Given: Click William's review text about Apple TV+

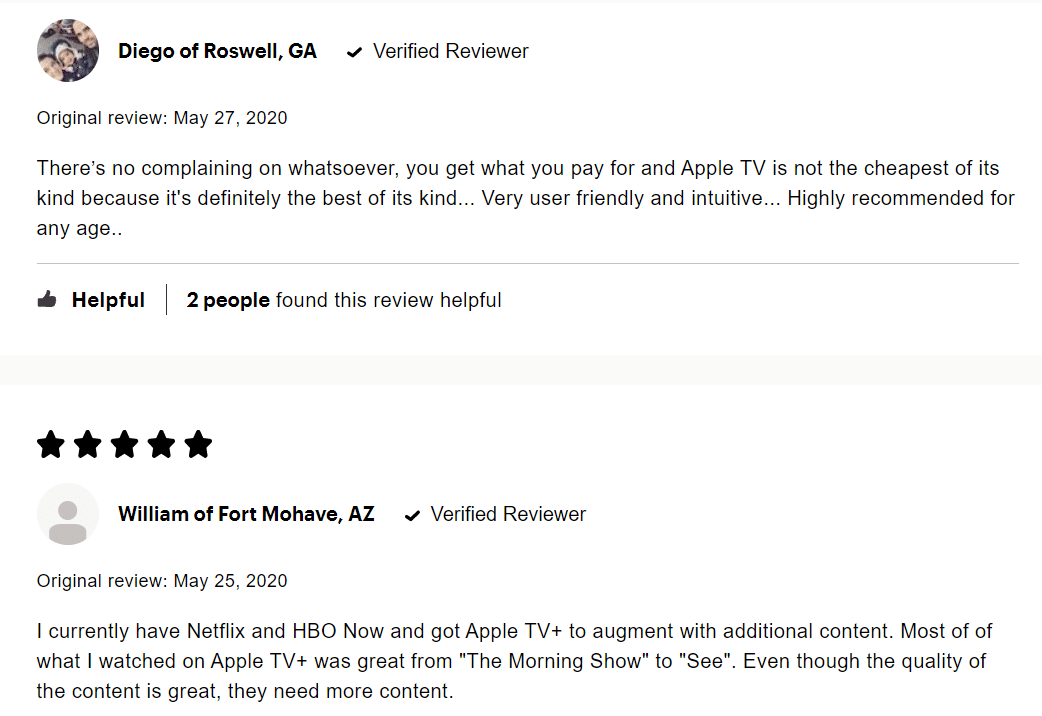Looking at the screenshot, I should 514,661.
